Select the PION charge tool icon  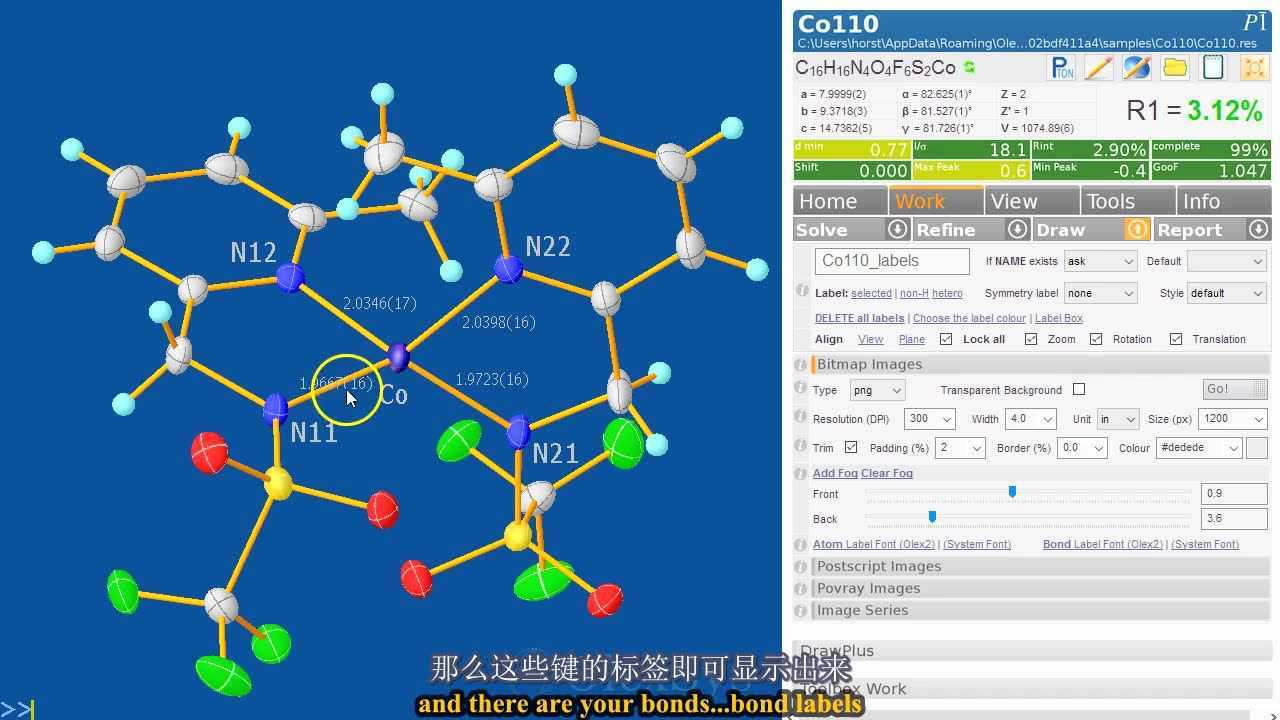(1061, 67)
